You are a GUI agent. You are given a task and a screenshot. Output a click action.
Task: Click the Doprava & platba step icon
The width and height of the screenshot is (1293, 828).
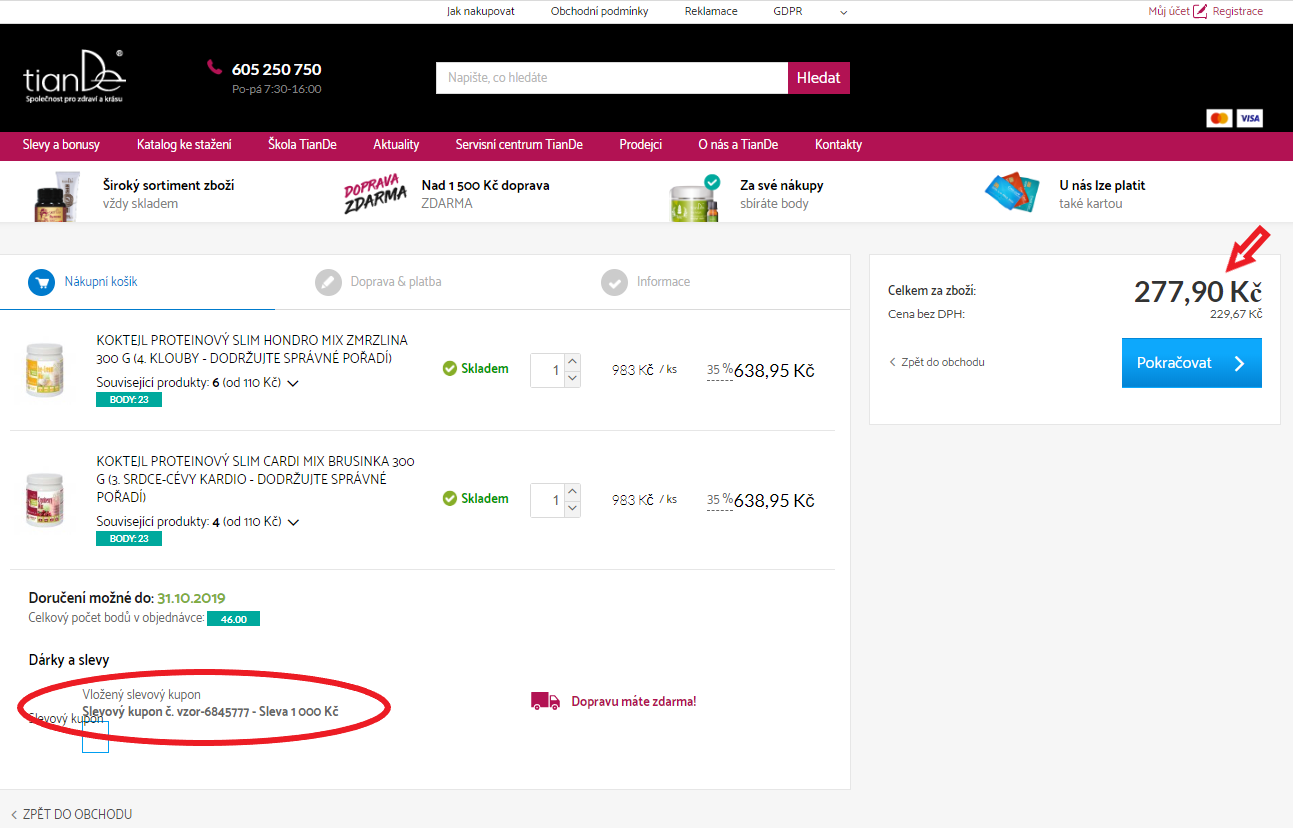pos(328,282)
